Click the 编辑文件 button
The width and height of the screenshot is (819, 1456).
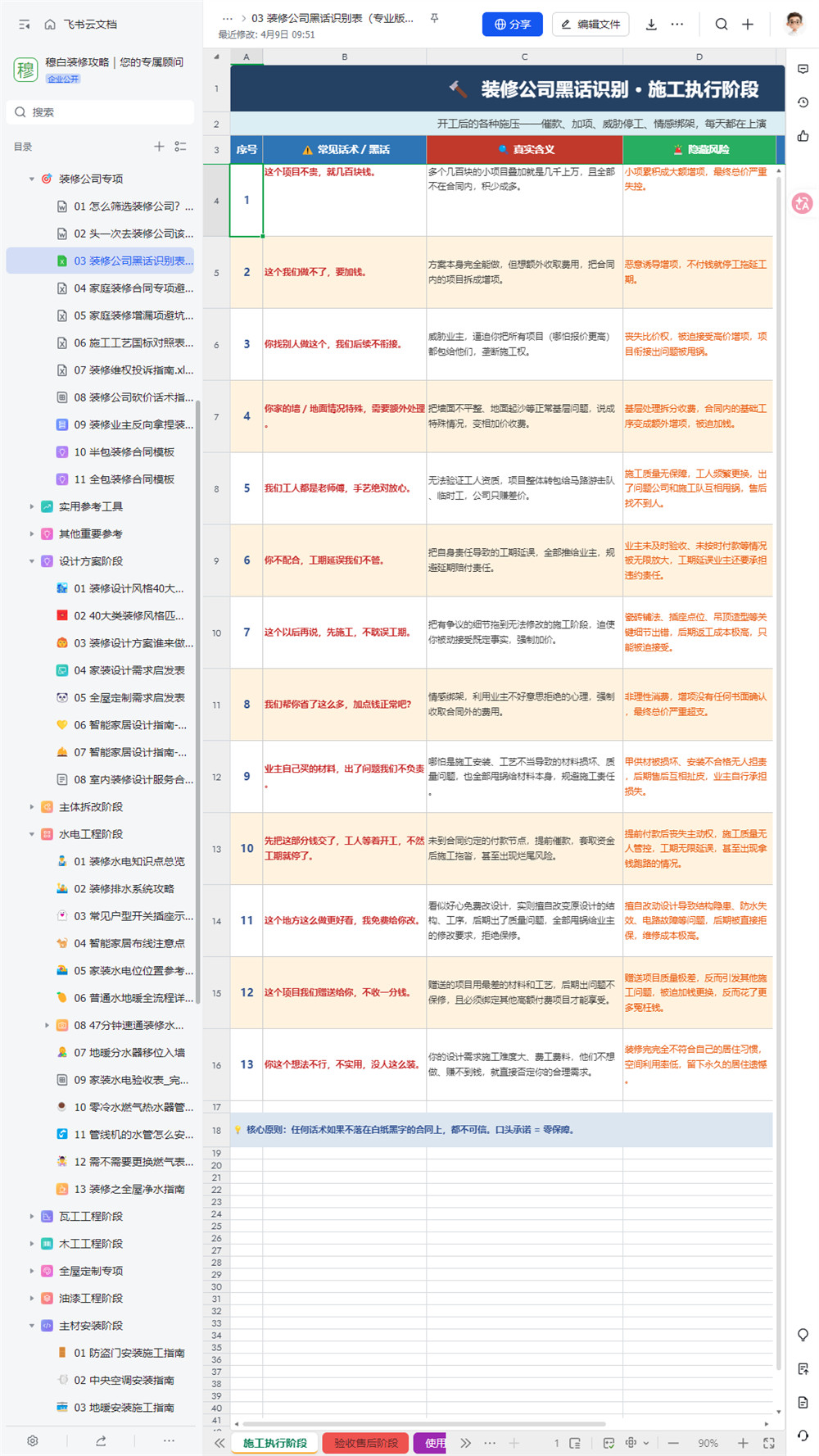(x=590, y=25)
